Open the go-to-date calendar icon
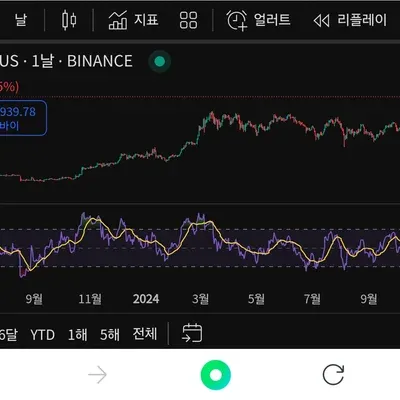 point(192,333)
